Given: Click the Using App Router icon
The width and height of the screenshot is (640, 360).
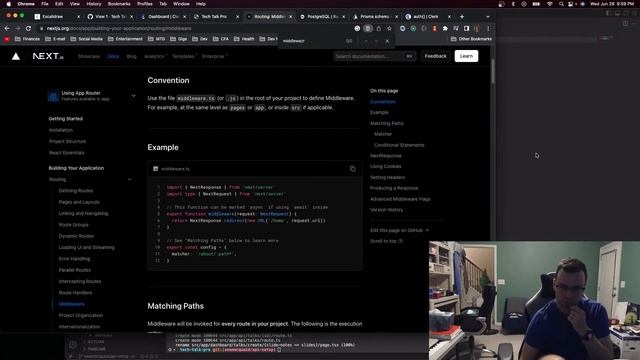Looking at the screenshot, I should pos(53,96).
